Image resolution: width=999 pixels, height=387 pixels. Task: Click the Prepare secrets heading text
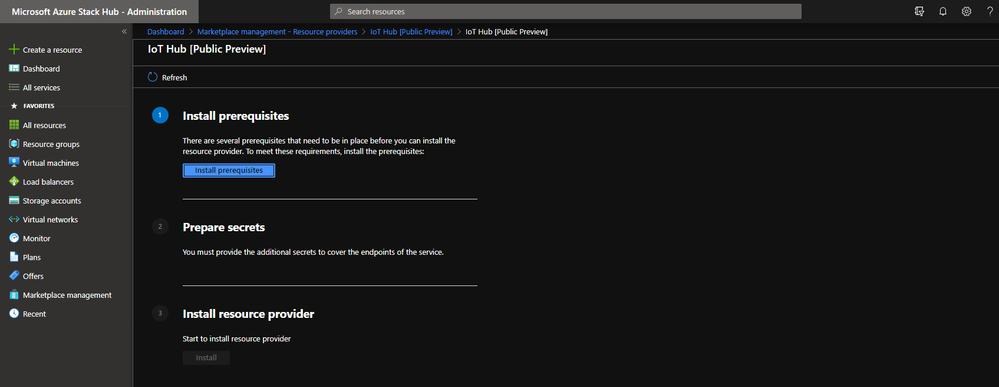click(224, 227)
